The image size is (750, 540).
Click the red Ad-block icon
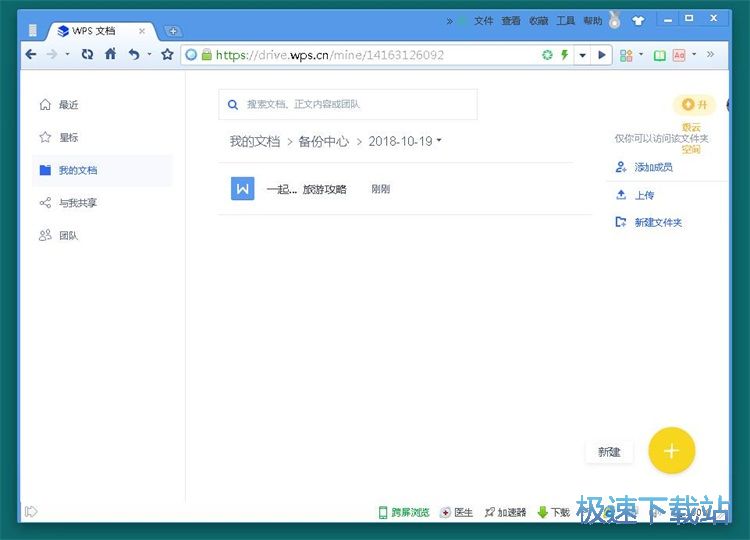[x=679, y=55]
